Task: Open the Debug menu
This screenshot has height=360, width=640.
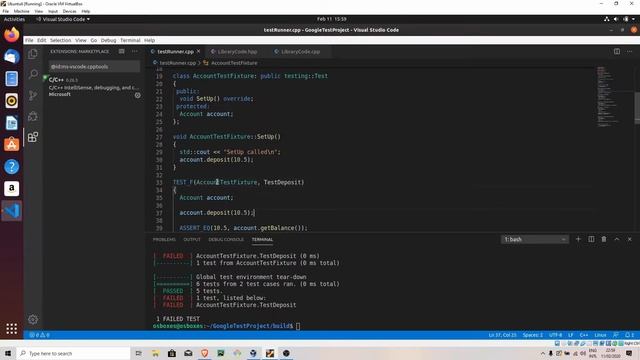Action: pyautogui.click(x=108, y=40)
